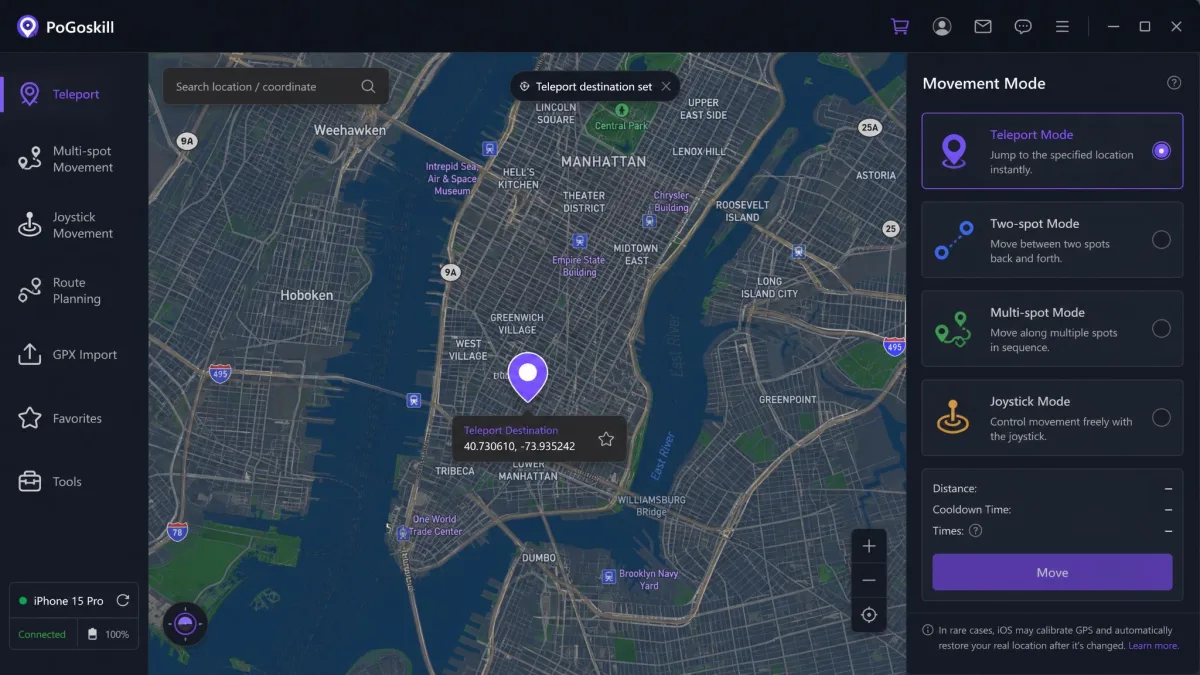This screenshot has height=675, width=1200.
Task: Click the One World Trade Center map label
Action: (x=435, y=525)
